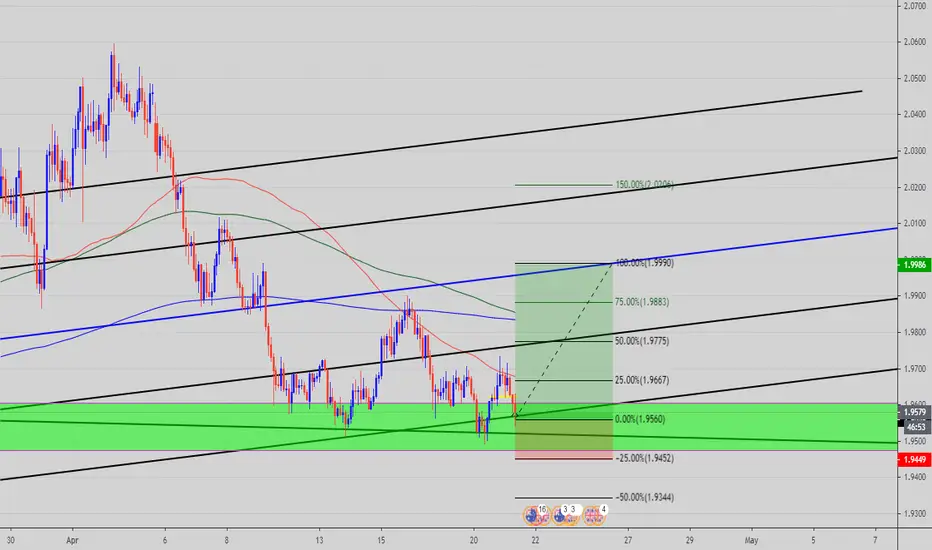Select the -25.00%(1.9452) Fibonacci level label
932x550 pixels.
coord(644,458)
